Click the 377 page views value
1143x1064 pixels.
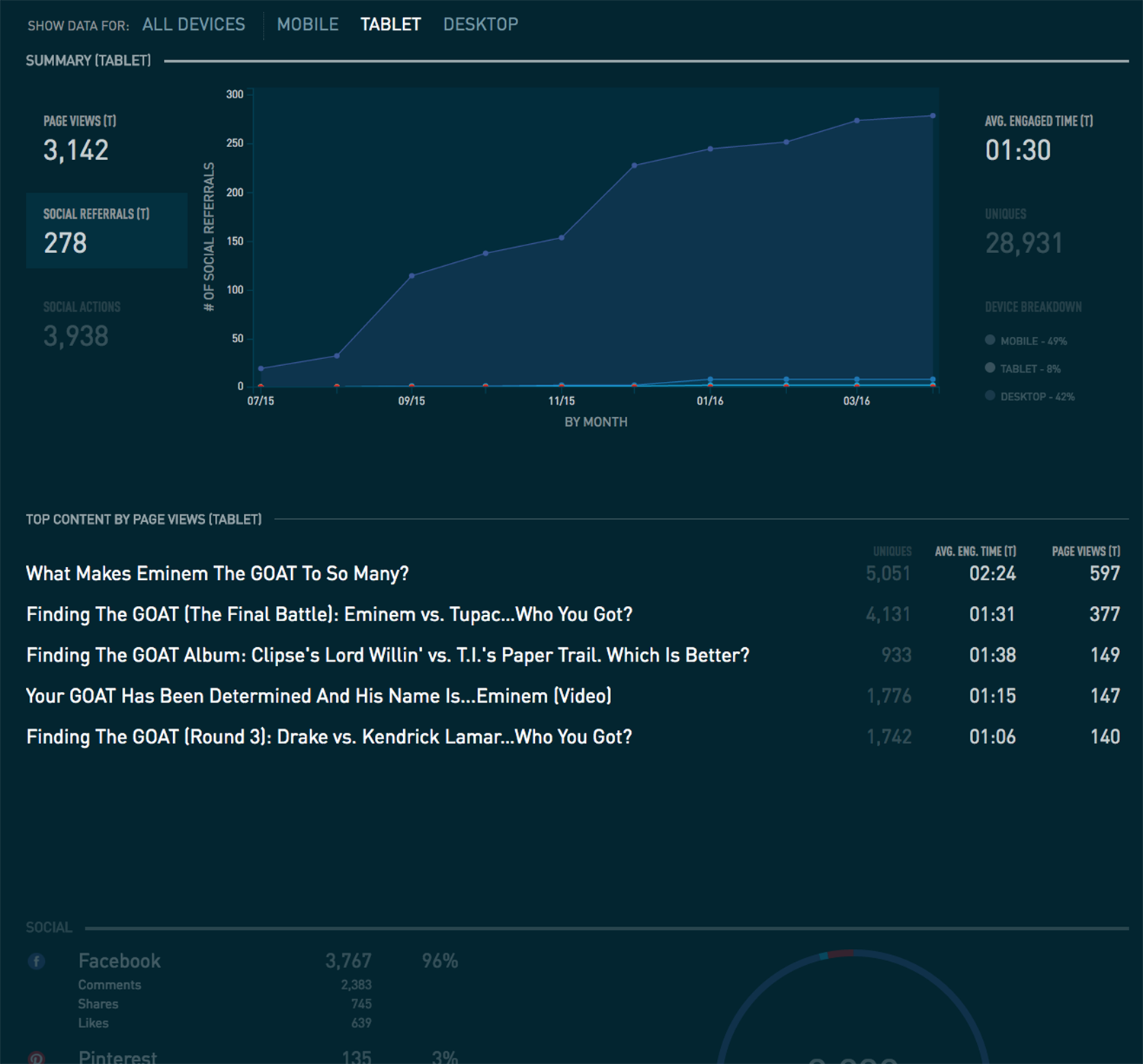1105,614
